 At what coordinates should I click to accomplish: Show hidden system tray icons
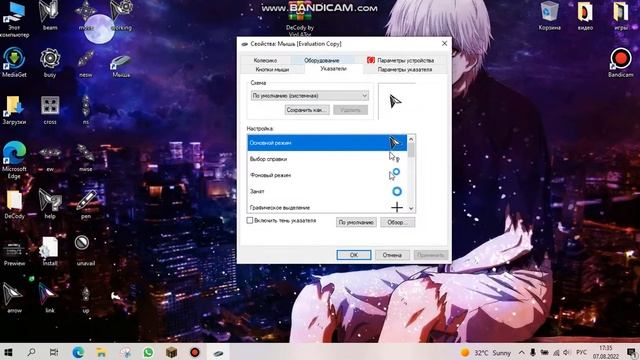tap(522, 352)
